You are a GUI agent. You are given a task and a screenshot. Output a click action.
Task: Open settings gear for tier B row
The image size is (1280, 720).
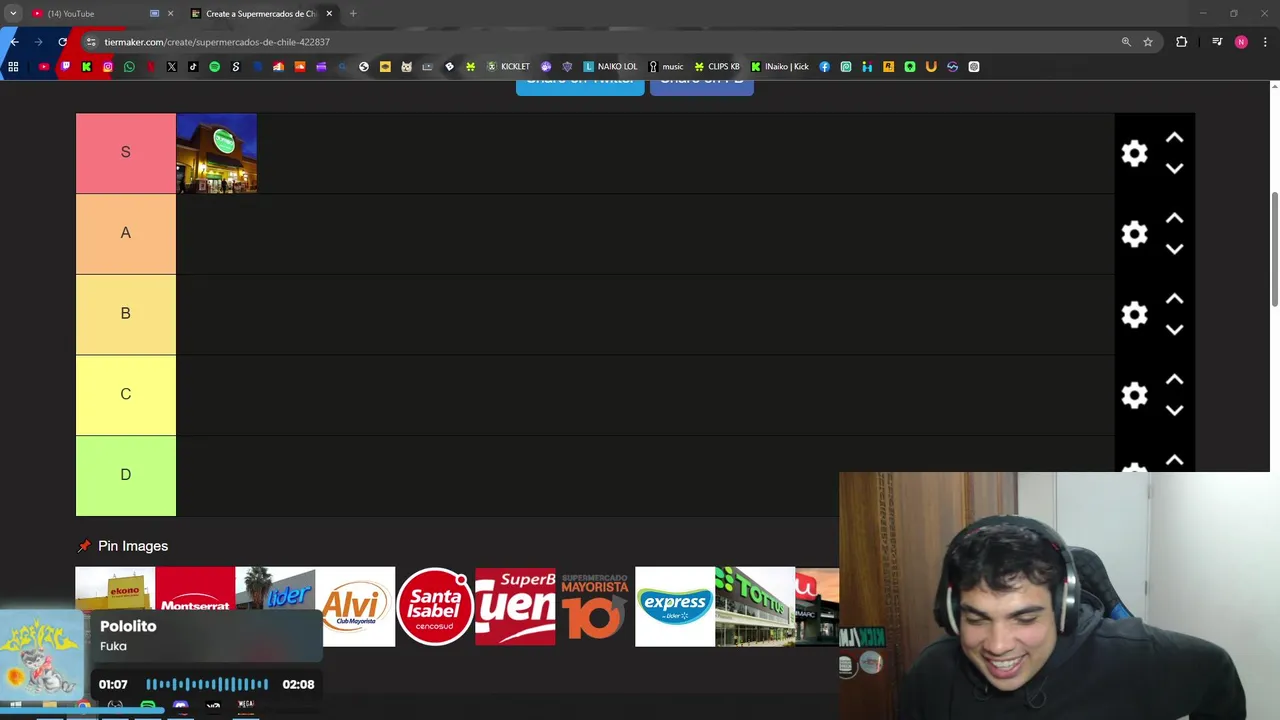click(1134, 315)
